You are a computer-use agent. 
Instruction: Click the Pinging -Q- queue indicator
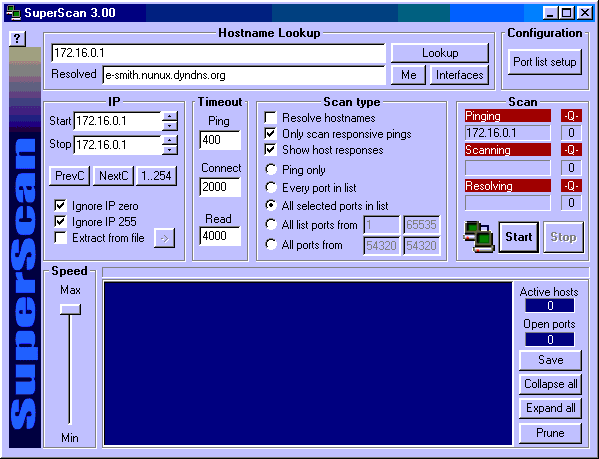pyautogui.click(x=571, y=116)
